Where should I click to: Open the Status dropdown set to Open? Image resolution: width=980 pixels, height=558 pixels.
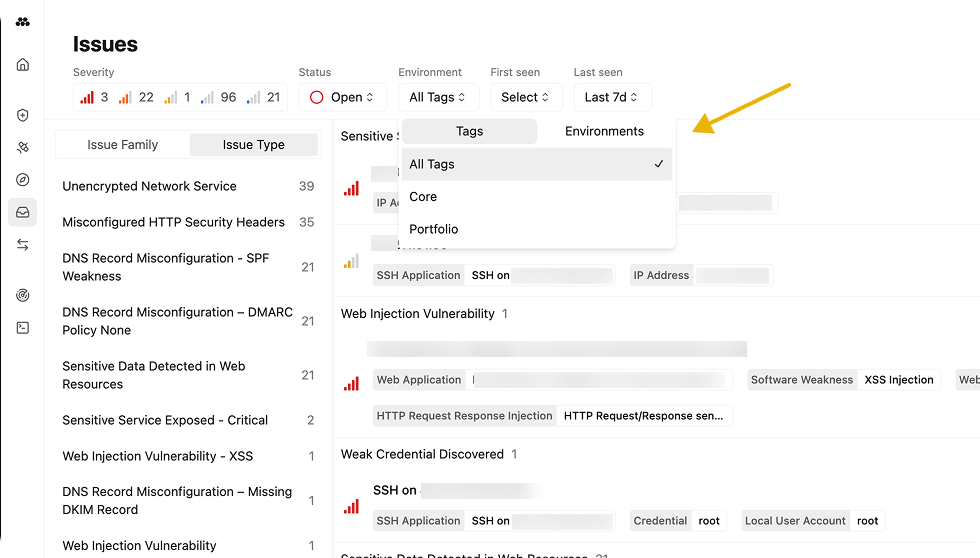click(342, 97)
